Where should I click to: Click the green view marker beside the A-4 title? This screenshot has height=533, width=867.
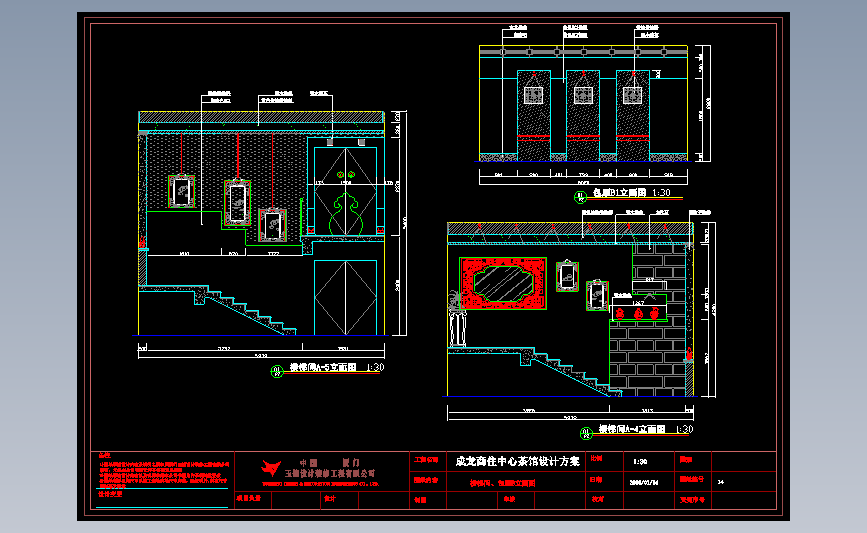[586, 433]
